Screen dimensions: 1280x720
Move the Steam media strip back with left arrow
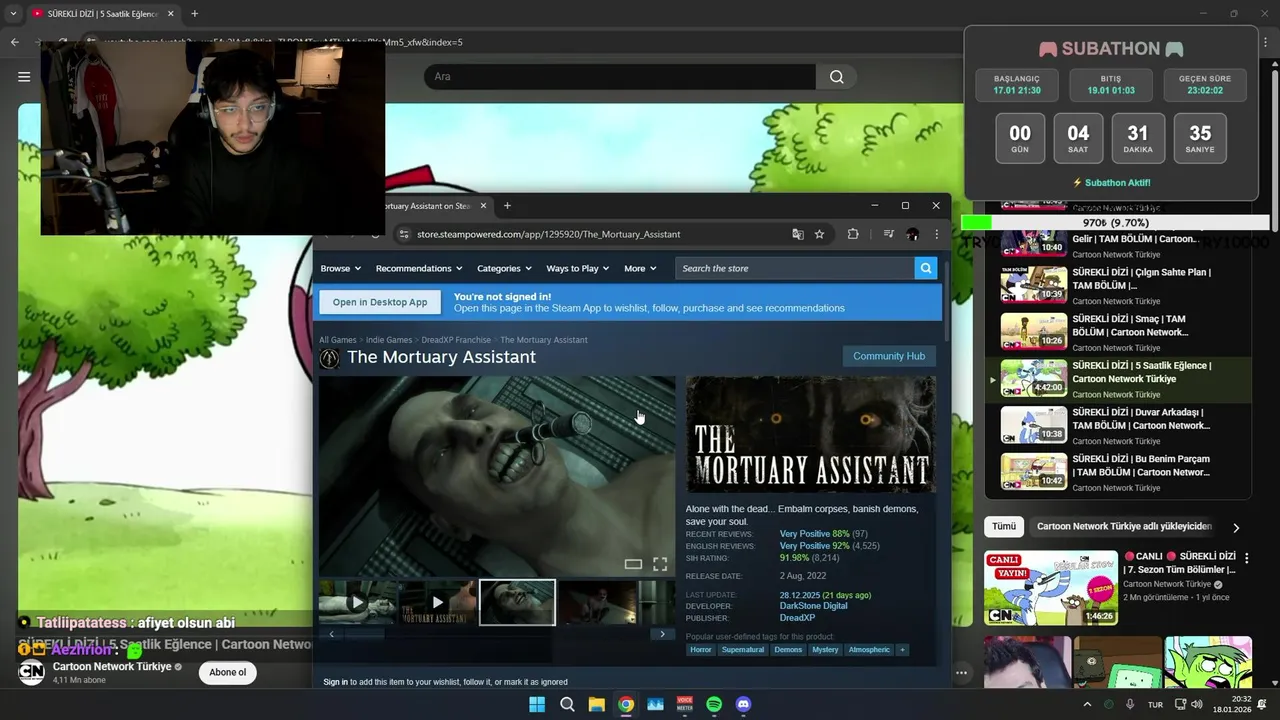[x=332, y=634]
